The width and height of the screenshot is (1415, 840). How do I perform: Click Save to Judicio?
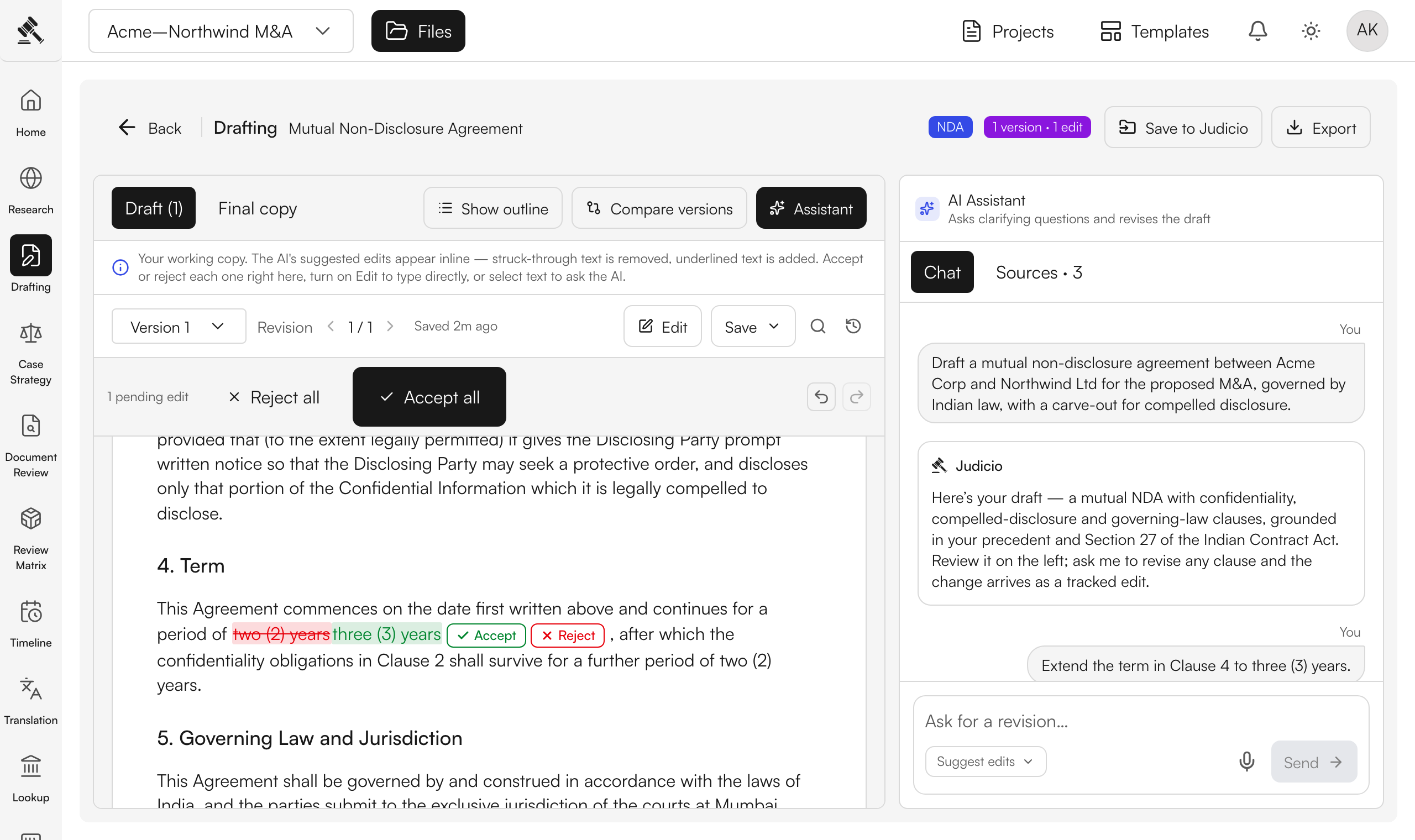coord(1183,128)
